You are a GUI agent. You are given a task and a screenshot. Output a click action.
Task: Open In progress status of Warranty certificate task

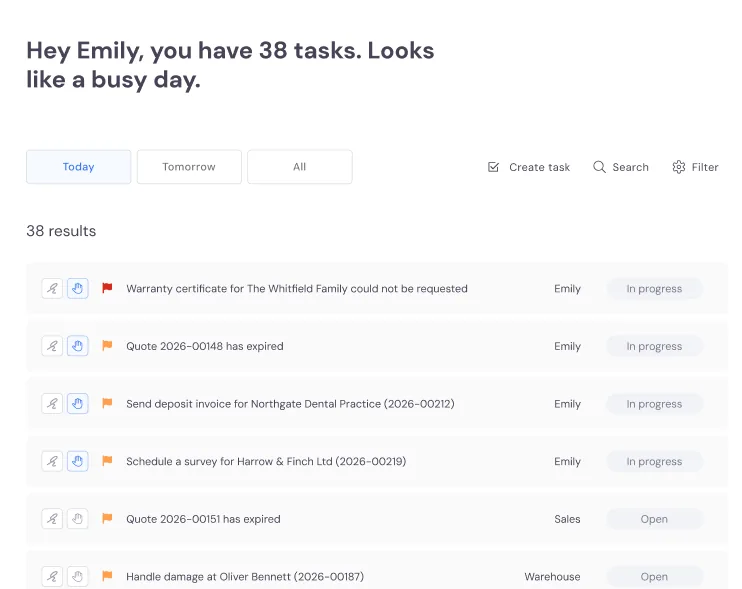pos(654,289)
